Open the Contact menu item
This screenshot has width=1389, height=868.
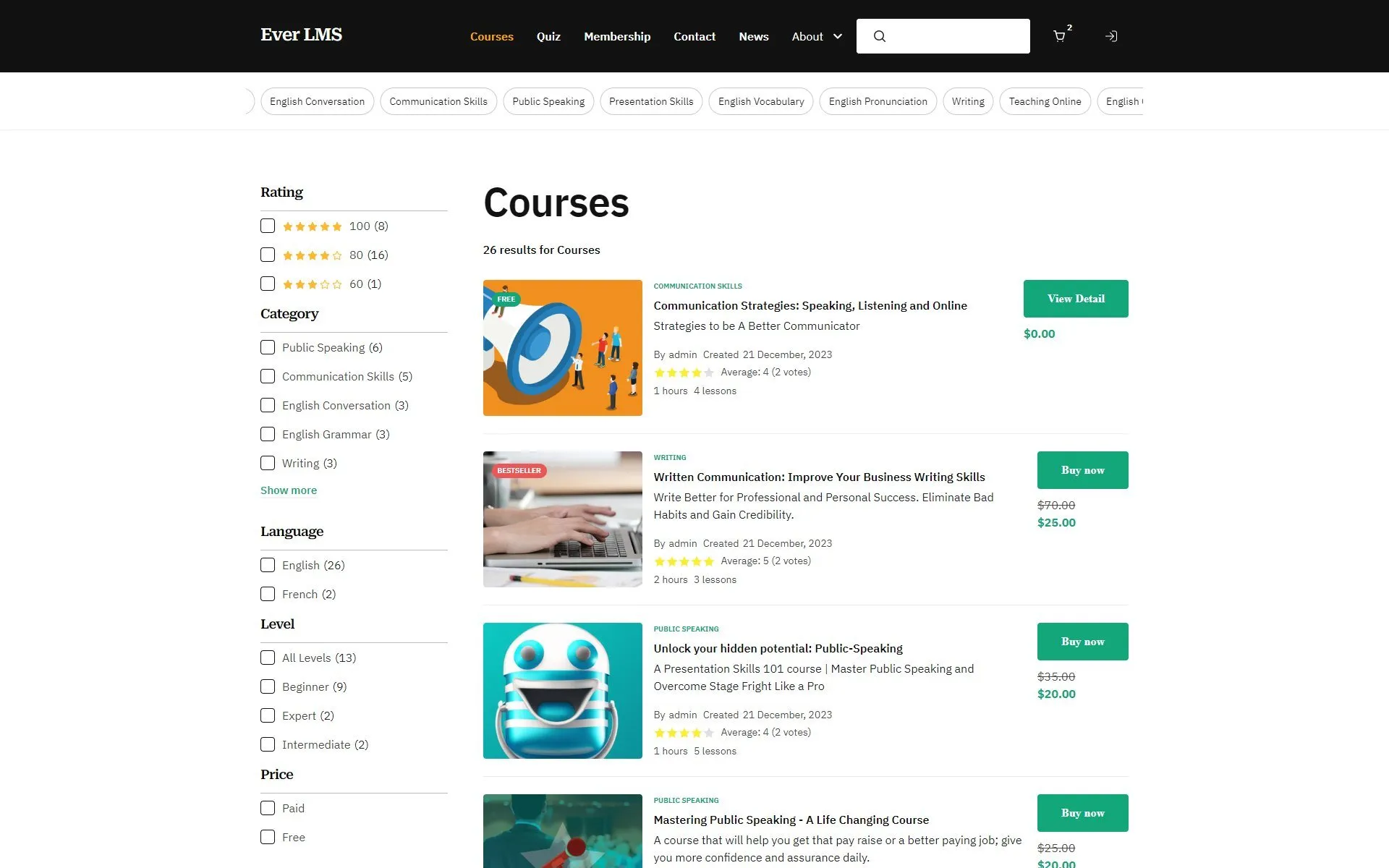tap(694, 36)
